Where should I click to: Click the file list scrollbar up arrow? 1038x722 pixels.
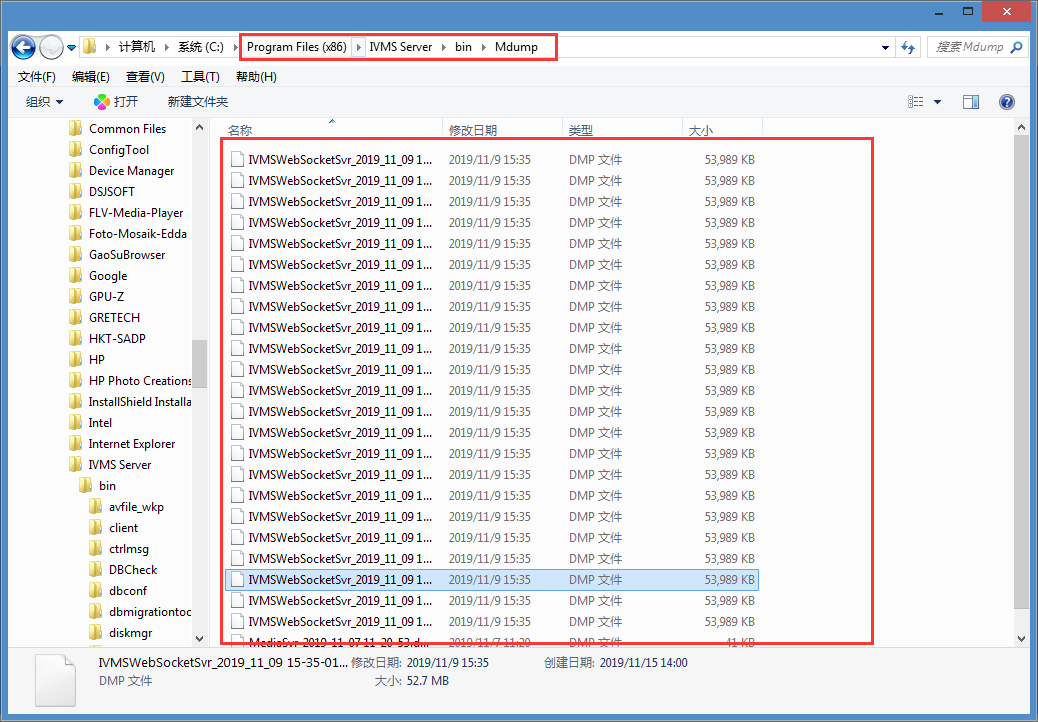pos(1021,127)
